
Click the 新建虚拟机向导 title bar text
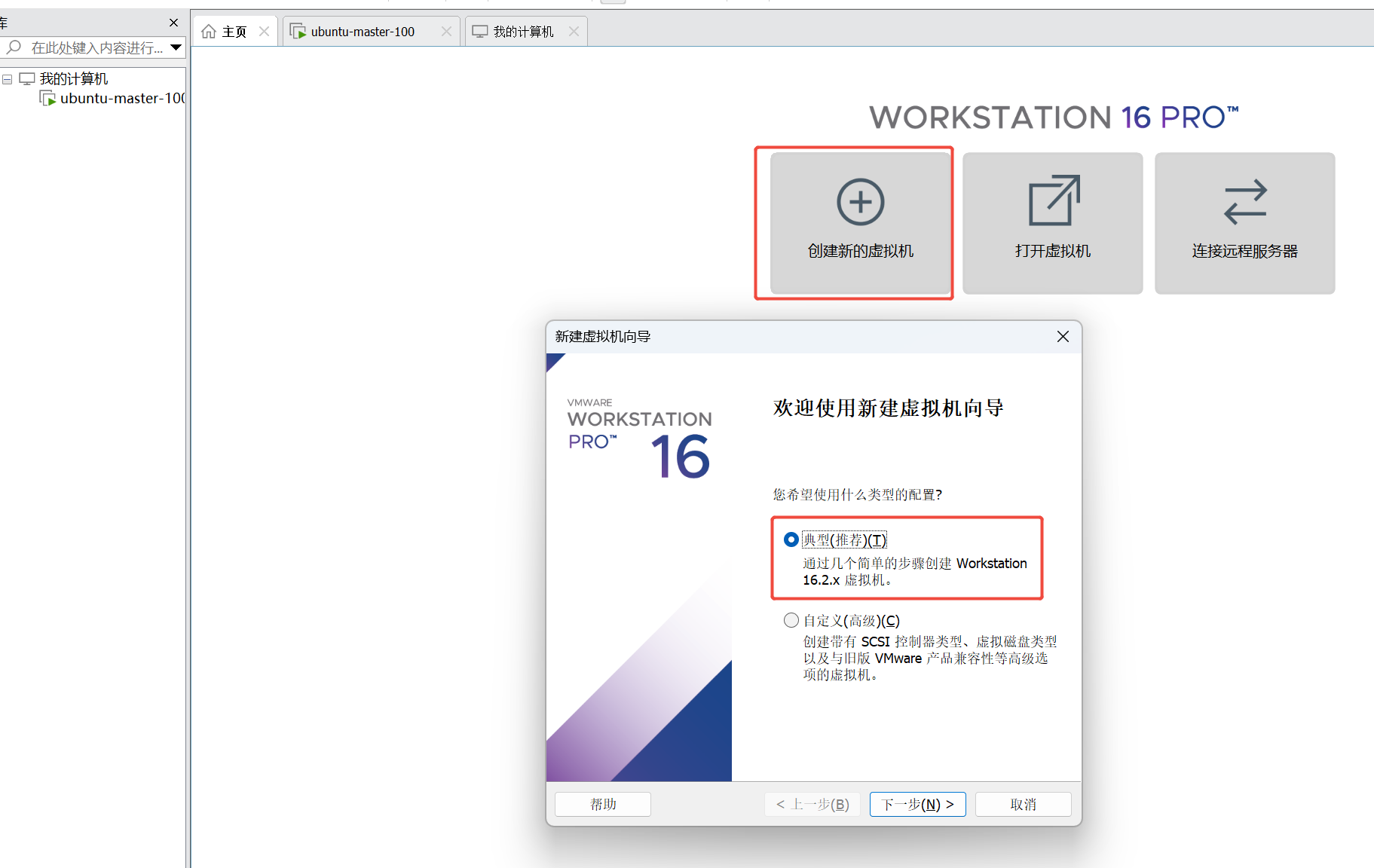(x=603, y=337)
